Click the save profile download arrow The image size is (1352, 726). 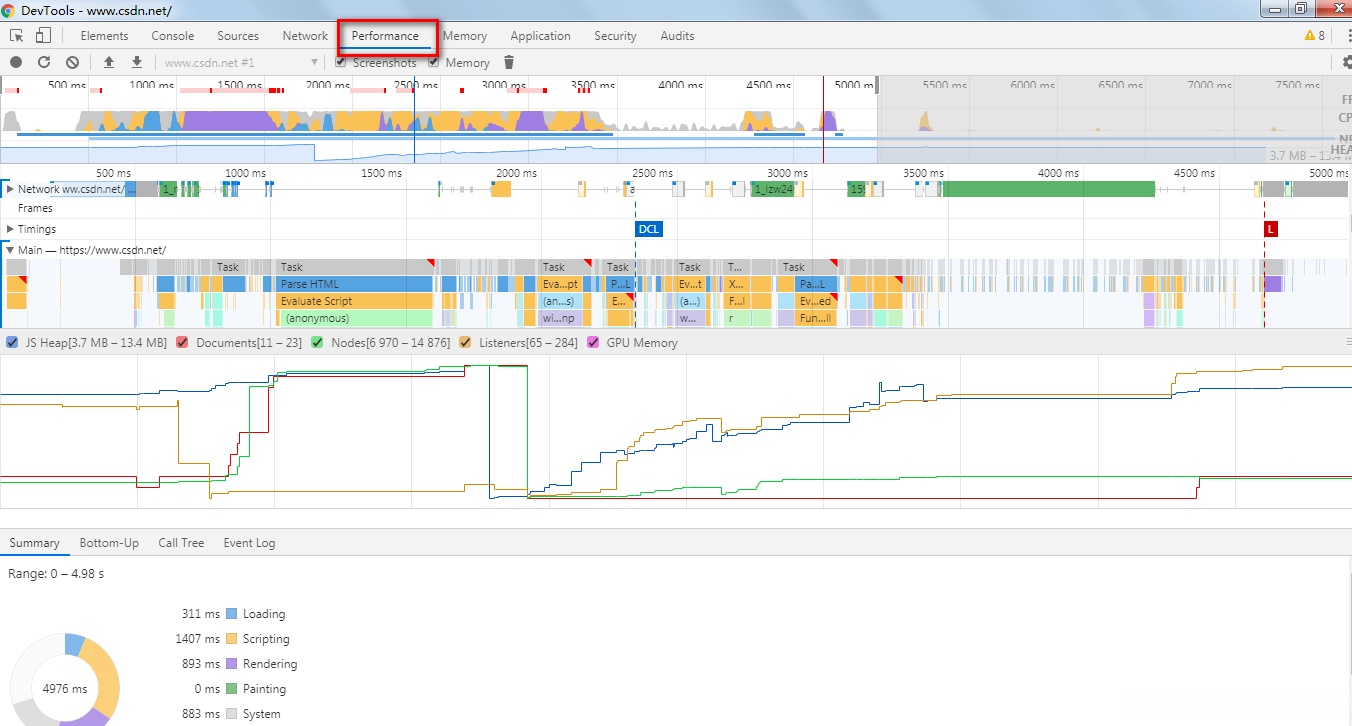click(x=137, y=62)
